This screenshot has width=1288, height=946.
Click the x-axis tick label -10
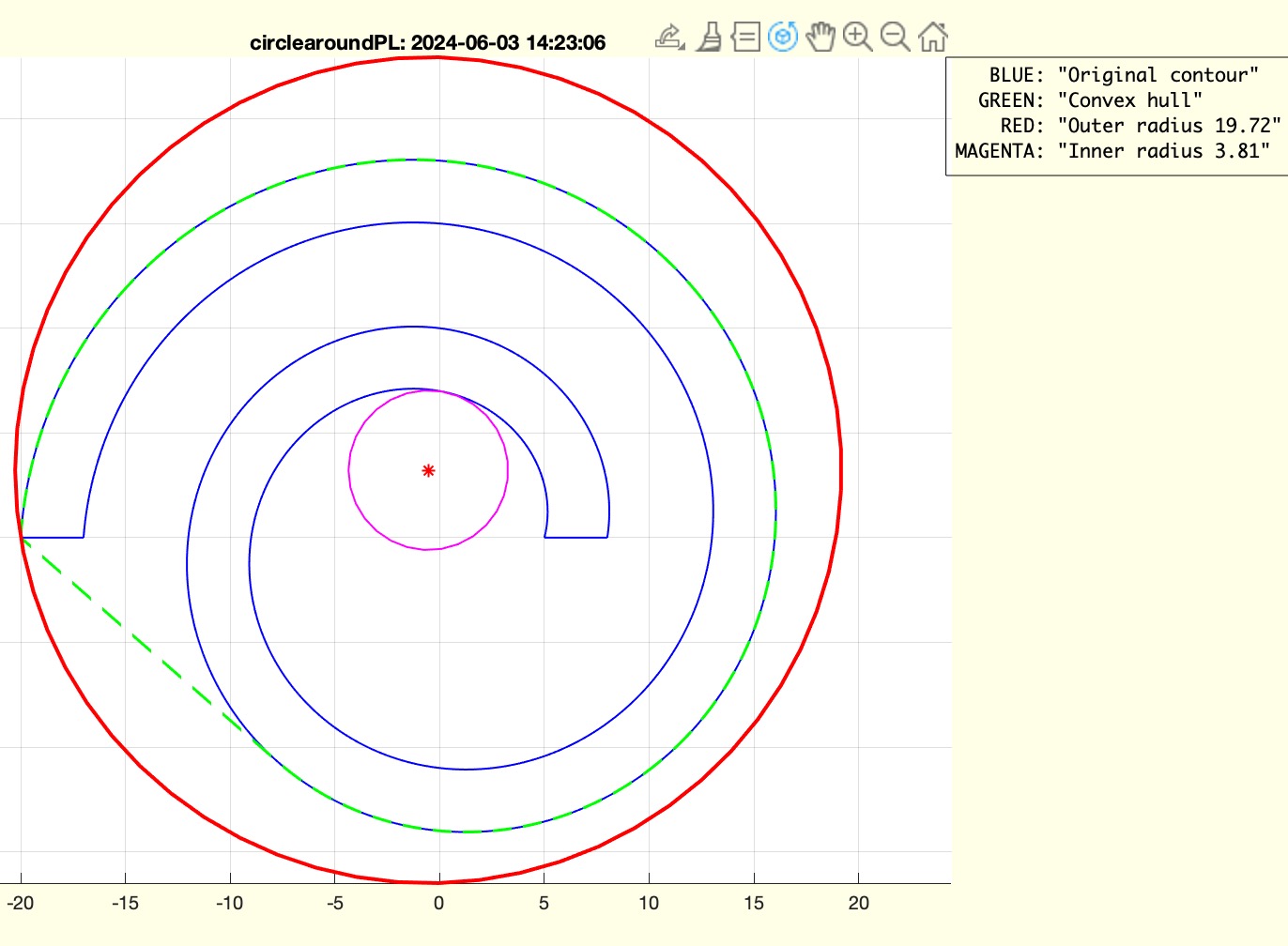pos(229,903)
